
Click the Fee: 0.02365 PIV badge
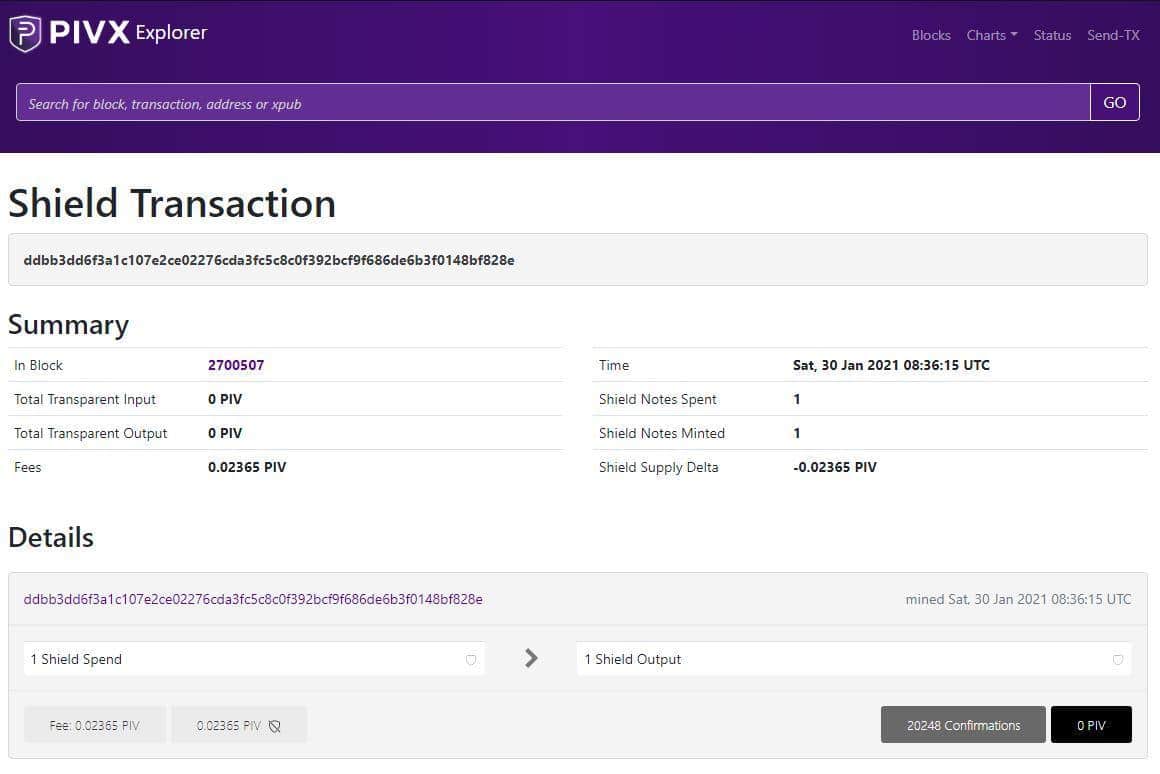(x=95, y=725)
